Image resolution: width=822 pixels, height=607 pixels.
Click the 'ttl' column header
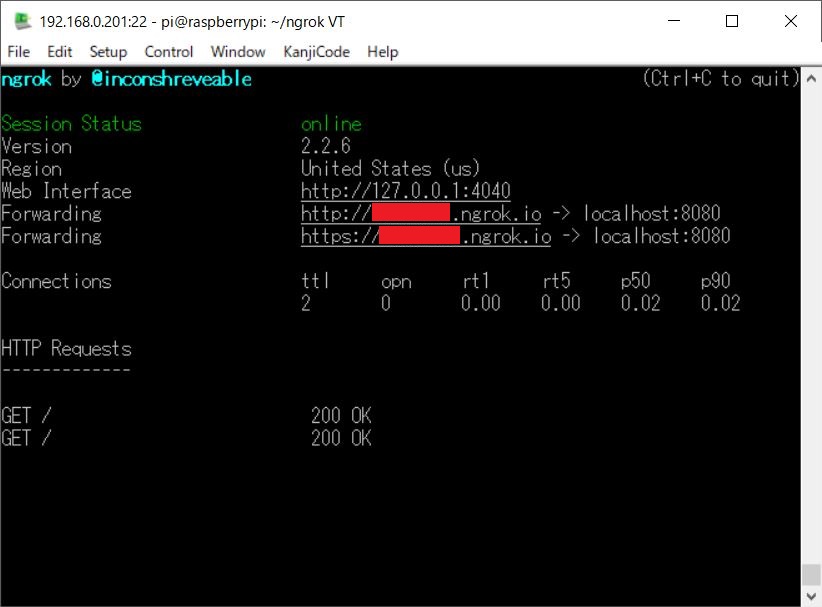pos(315,281)
